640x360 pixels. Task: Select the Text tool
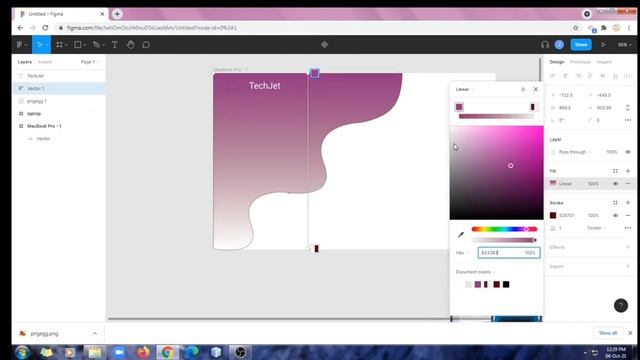pos(115,44)
